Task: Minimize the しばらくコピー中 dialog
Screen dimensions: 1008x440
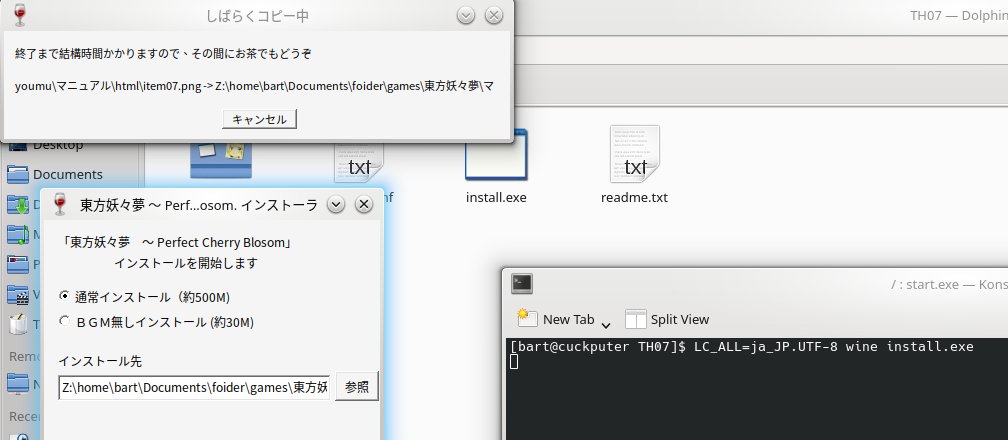Action: click(x=466, y=15)
